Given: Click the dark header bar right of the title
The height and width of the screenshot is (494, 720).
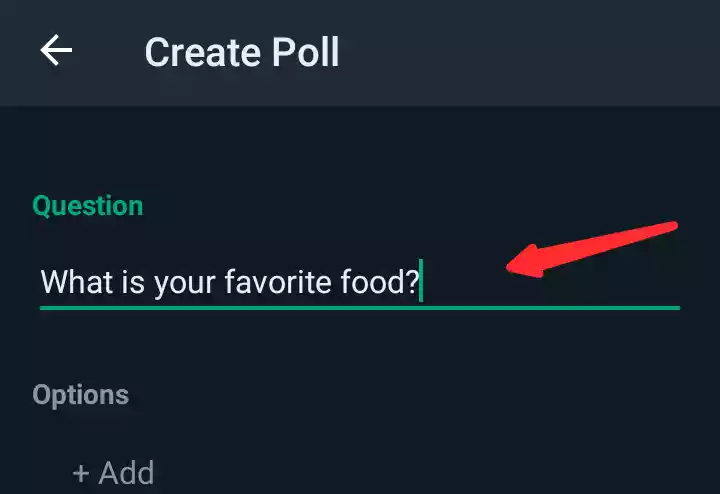Looking at the screenshot, I should 530,52.
